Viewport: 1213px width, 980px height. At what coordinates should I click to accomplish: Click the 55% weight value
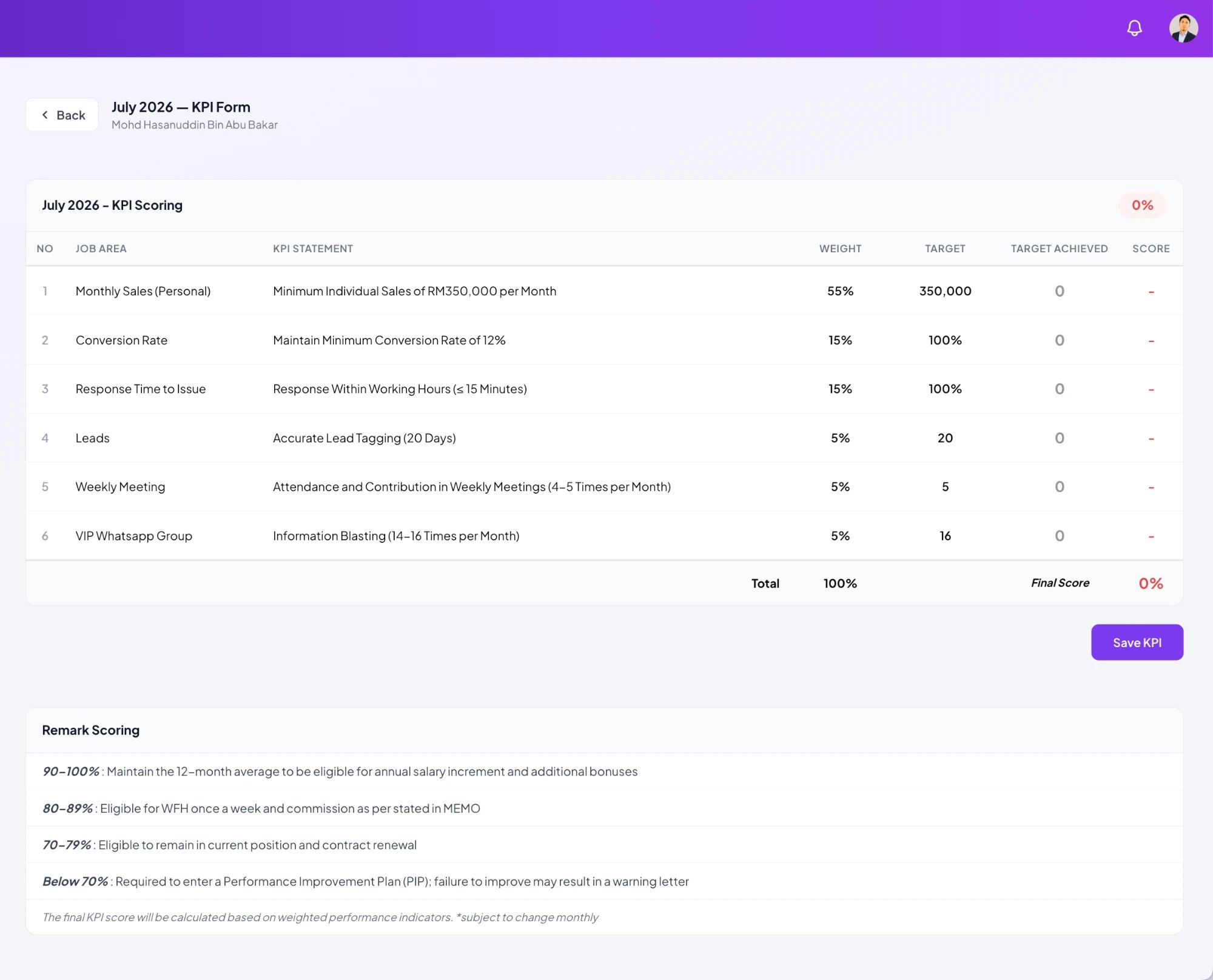[840, 291]
